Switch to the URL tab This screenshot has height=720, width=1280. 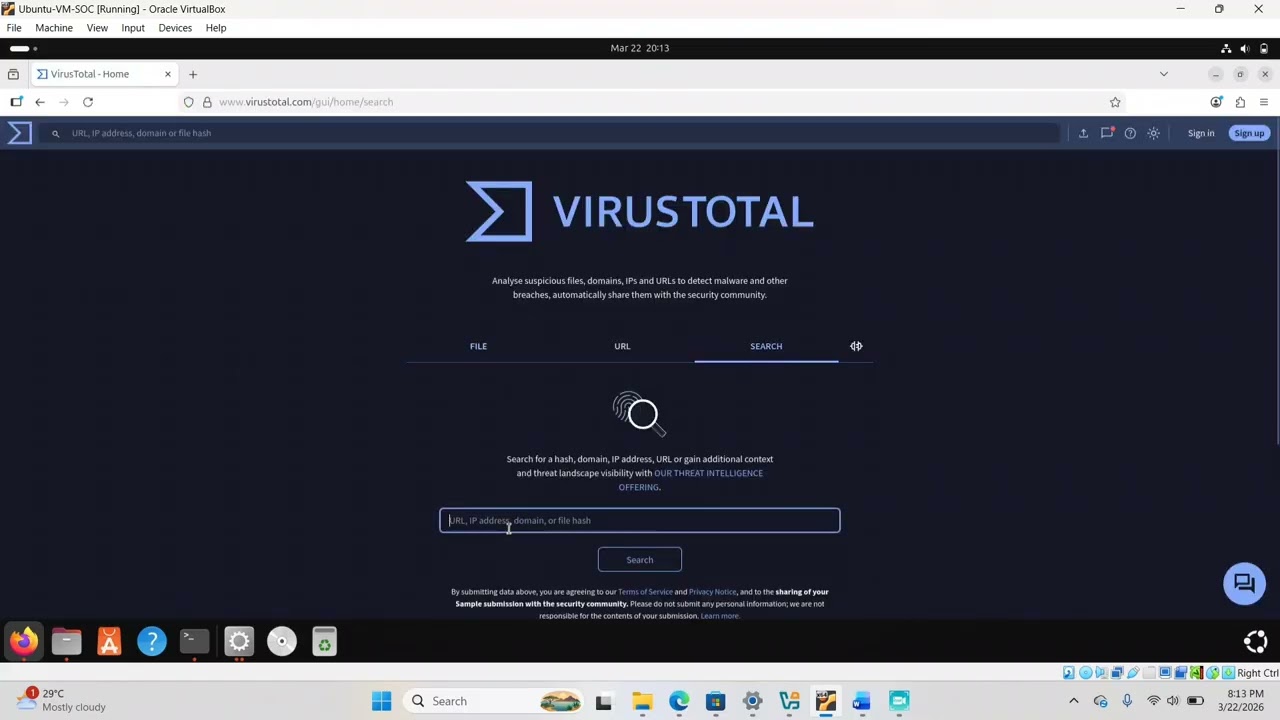click(622, 346)
